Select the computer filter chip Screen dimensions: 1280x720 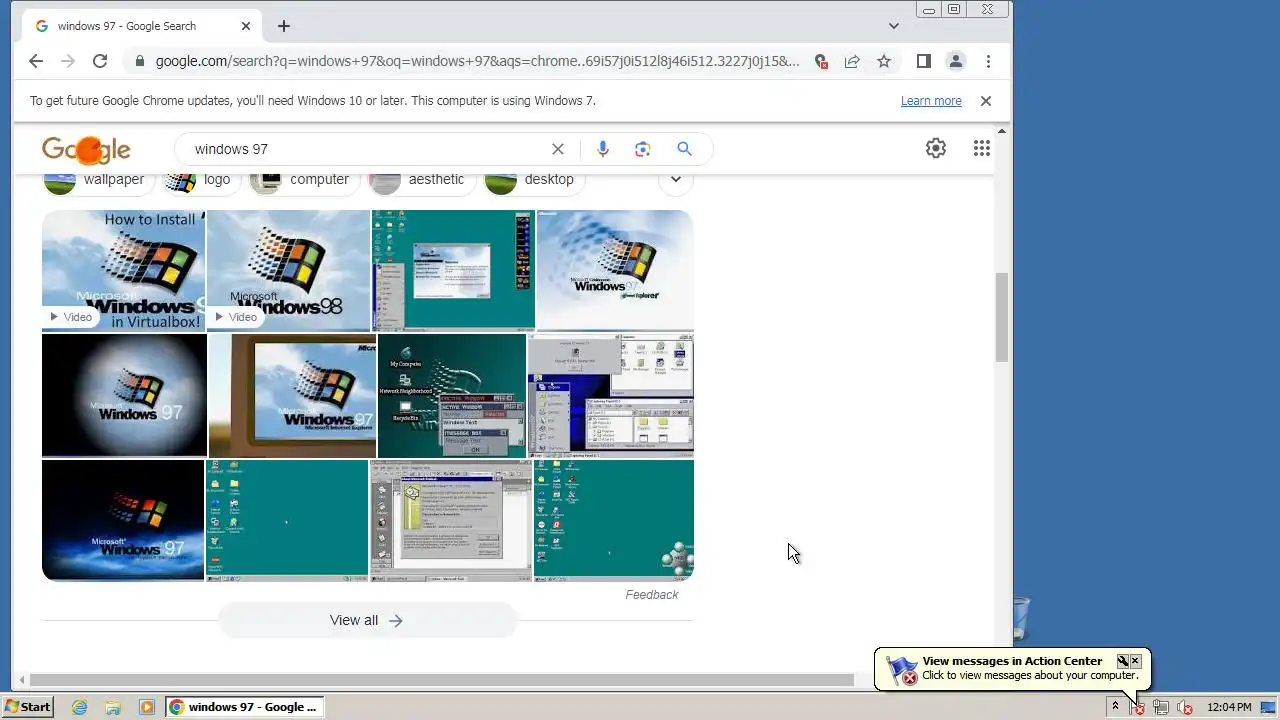click(x=304, y=181)
